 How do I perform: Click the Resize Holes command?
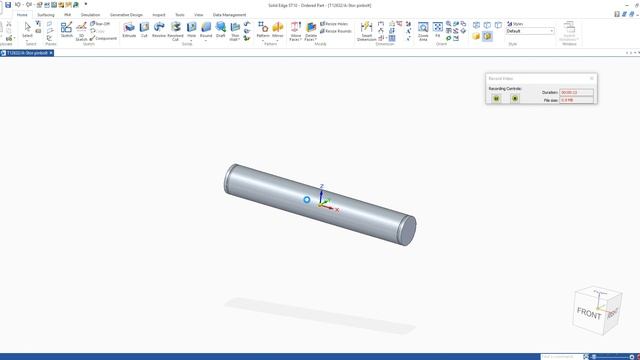(334, 24)
